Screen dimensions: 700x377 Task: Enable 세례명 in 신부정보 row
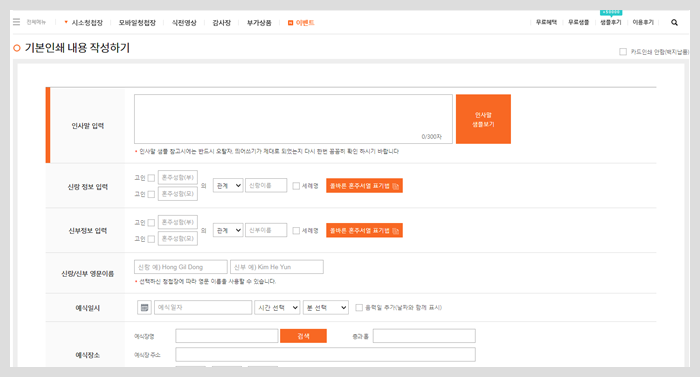[296, 230]
